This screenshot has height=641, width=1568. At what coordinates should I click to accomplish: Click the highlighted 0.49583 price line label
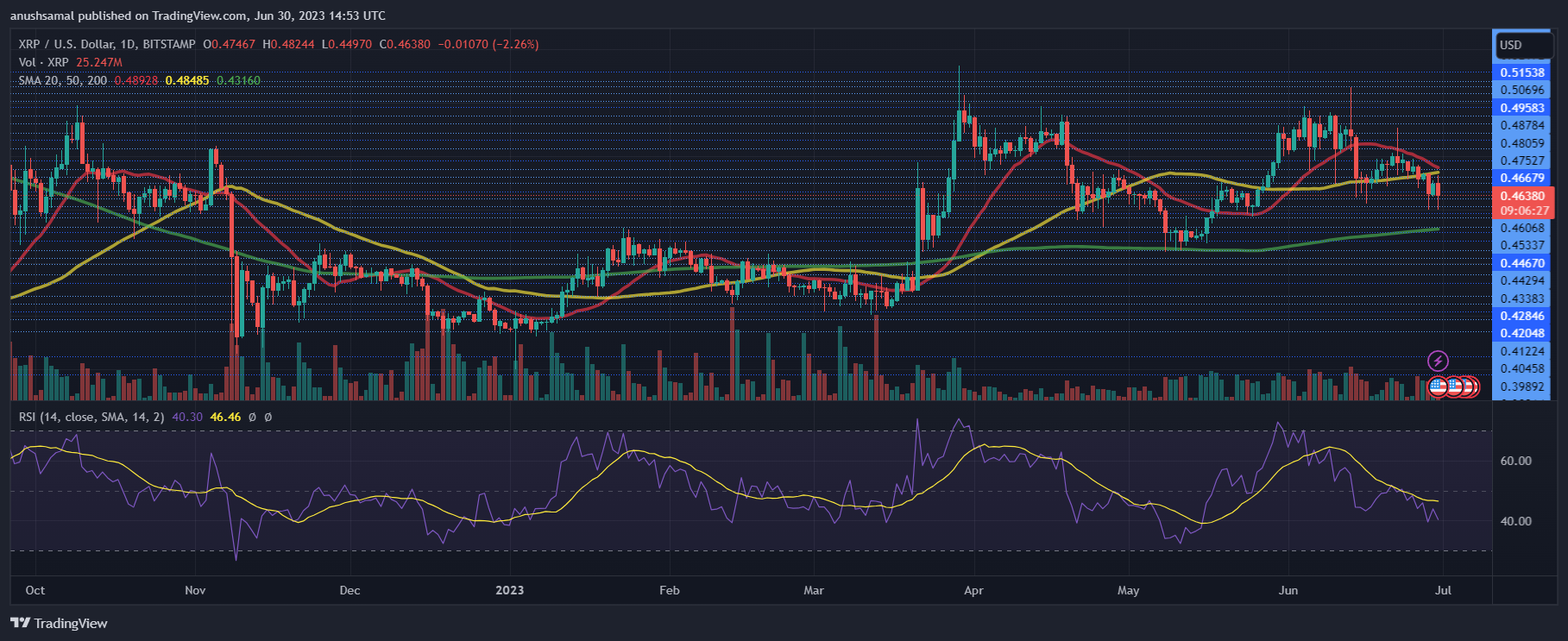1522,108
